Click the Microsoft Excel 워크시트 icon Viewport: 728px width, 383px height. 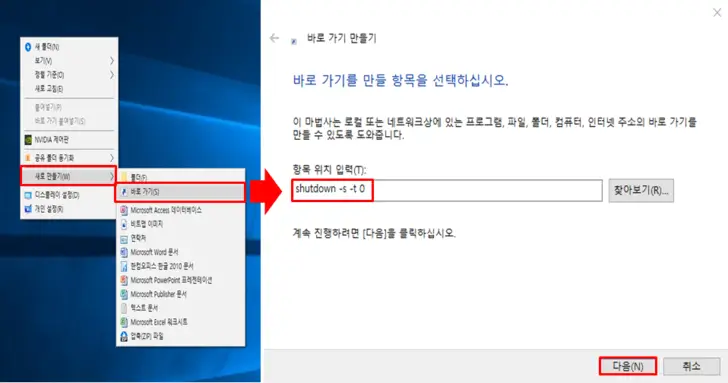124,322
